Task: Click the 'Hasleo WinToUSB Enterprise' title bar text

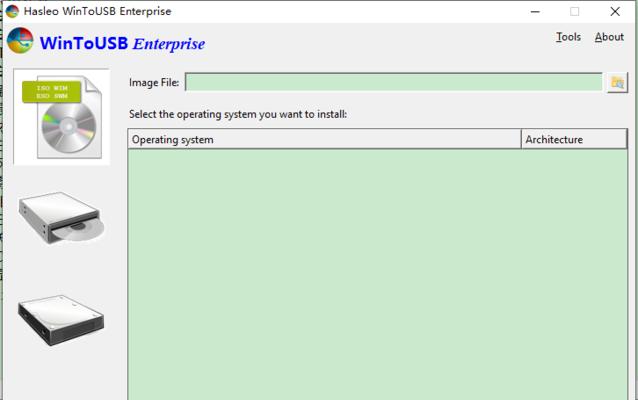Action: pyautogui.click(x=98, y=11)
